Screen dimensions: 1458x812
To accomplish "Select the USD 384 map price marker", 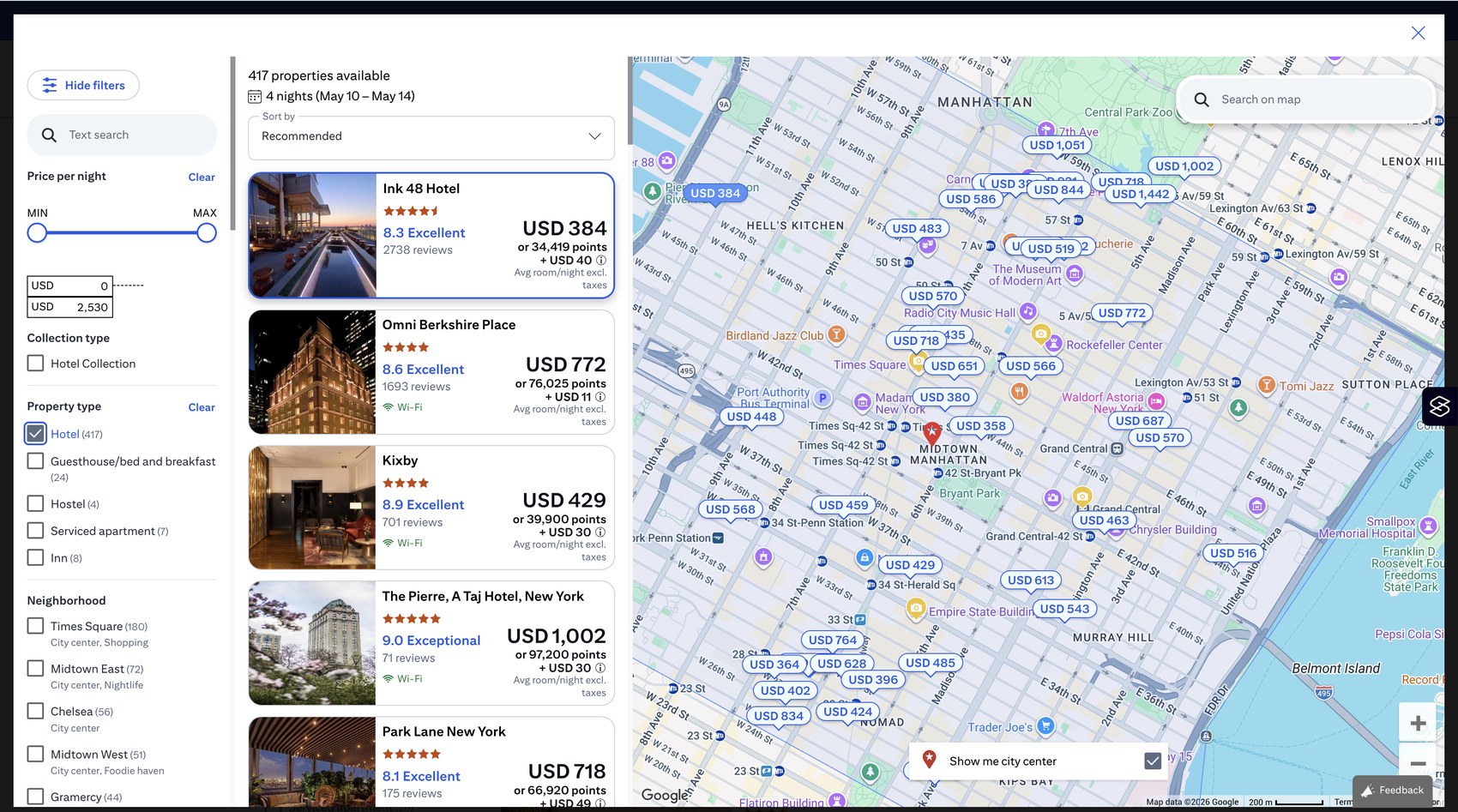I will pyautogui.click(x=715, y=193).
